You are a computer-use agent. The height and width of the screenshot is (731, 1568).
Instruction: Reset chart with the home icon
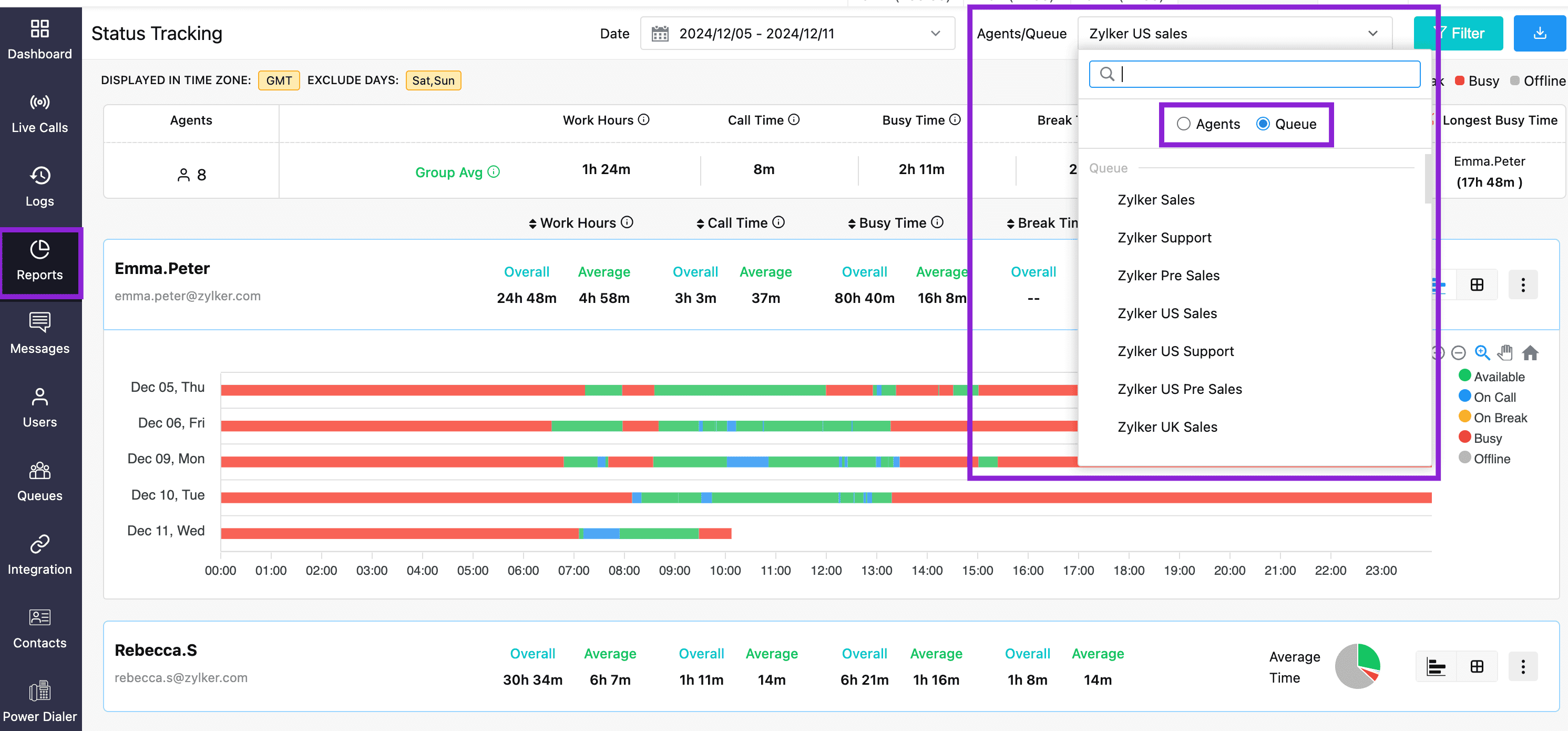[1530, 353]
